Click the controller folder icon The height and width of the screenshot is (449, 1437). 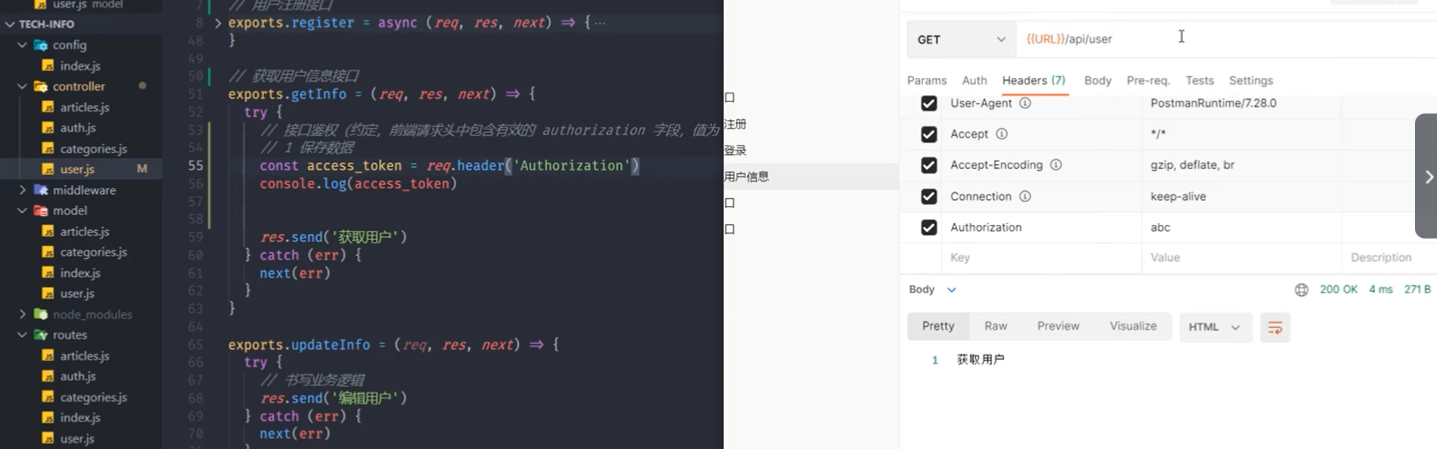coord(41,86)
